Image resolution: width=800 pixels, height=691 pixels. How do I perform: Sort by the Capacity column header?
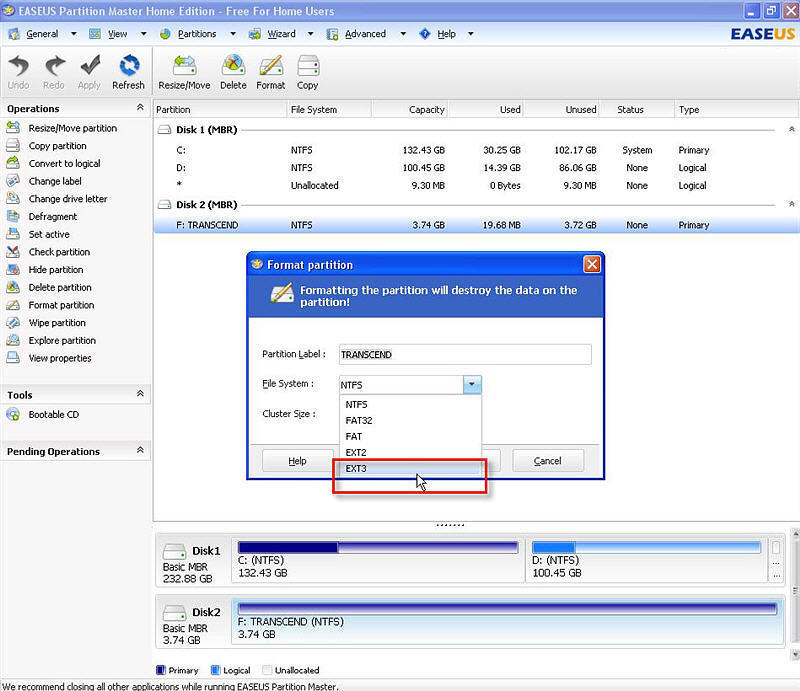(410, 110)
